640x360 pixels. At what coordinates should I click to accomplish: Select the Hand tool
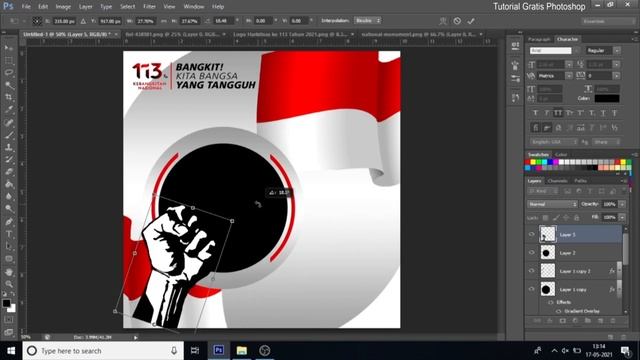pos(9,272)
